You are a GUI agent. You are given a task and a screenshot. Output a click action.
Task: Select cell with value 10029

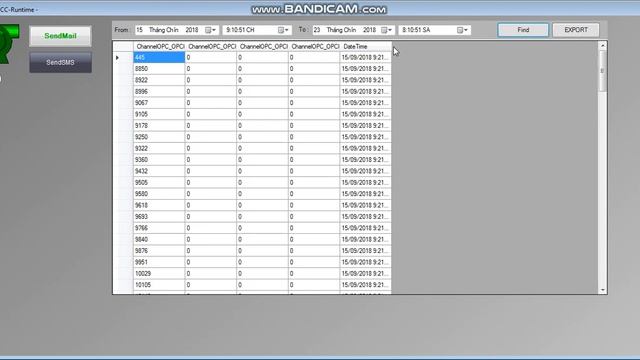pyautogui.click(x=159, y=274)
